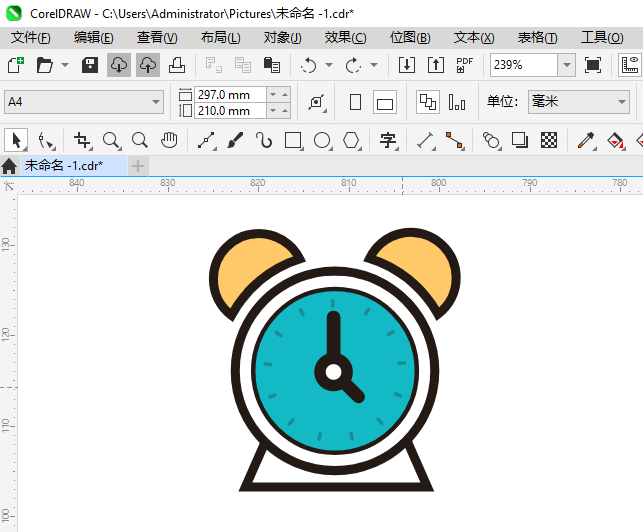Click the 239% zoom level field

[x=524, y=65]
